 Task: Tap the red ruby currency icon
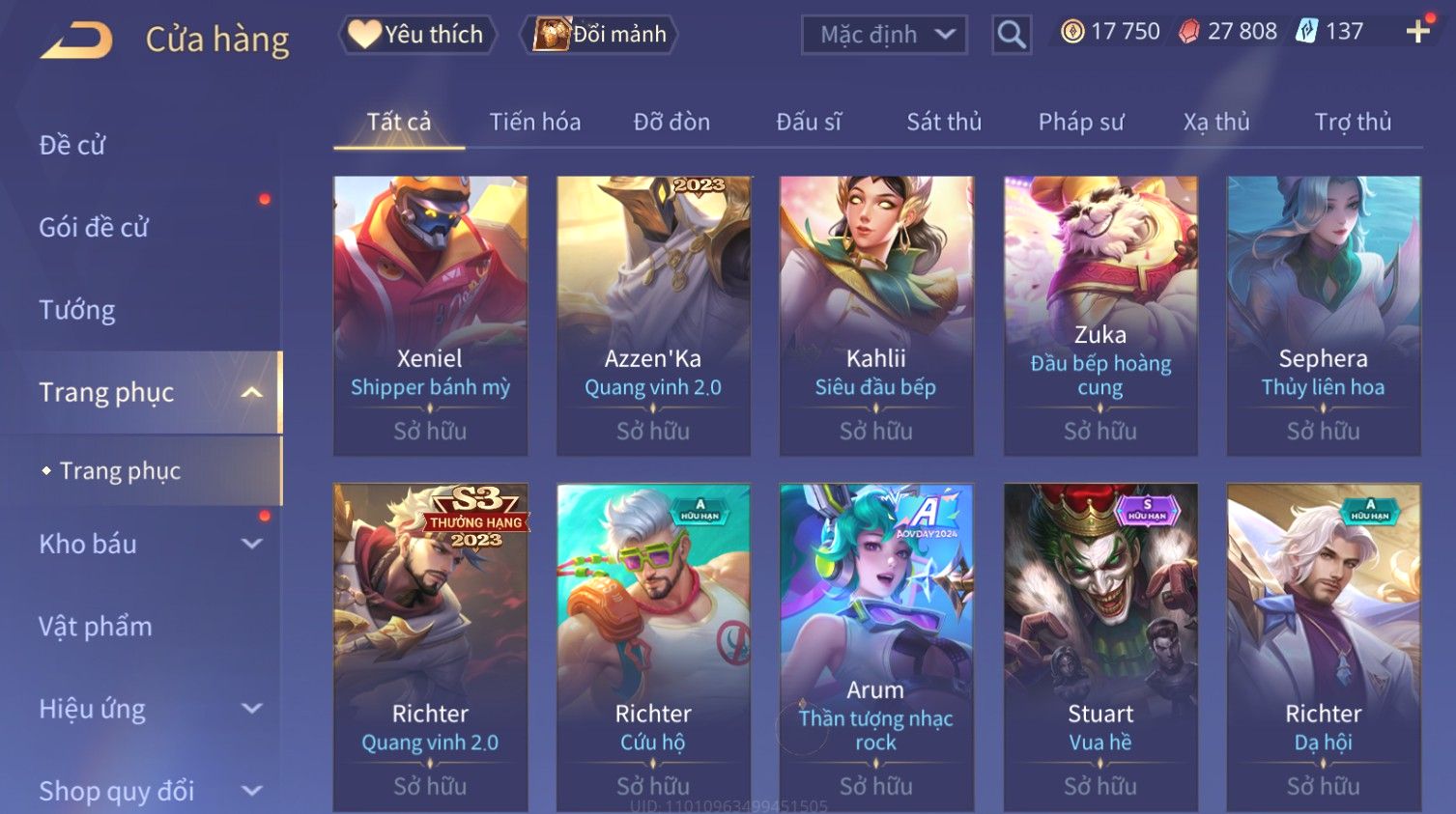pos(1188,32)
